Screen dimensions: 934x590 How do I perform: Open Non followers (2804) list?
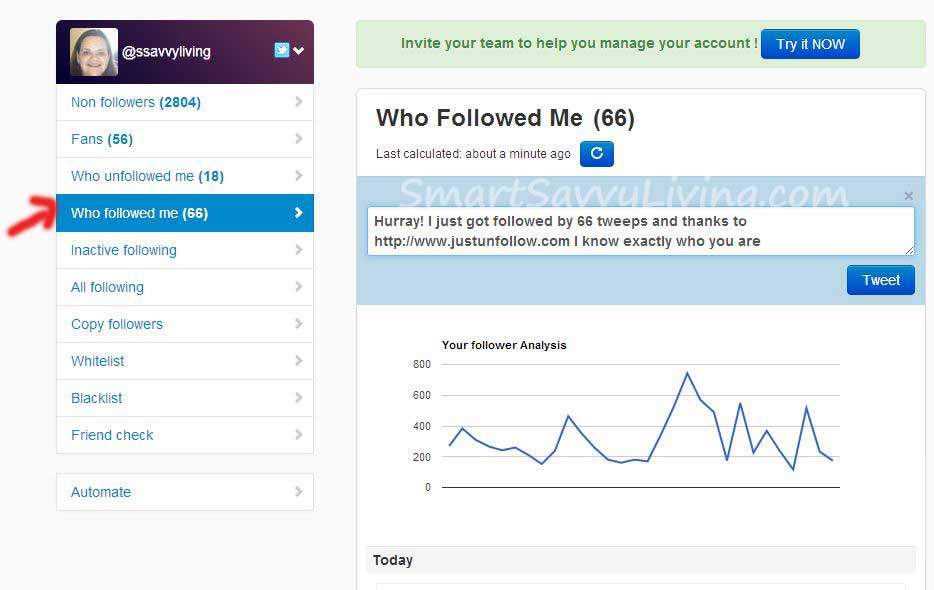click(185, 103)
